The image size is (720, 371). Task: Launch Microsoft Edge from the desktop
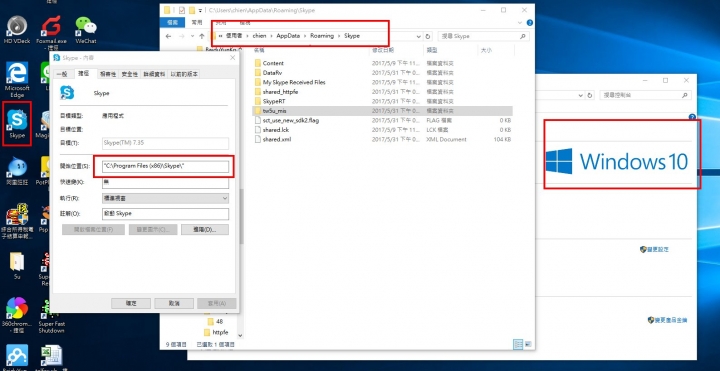tap(17, 79)
